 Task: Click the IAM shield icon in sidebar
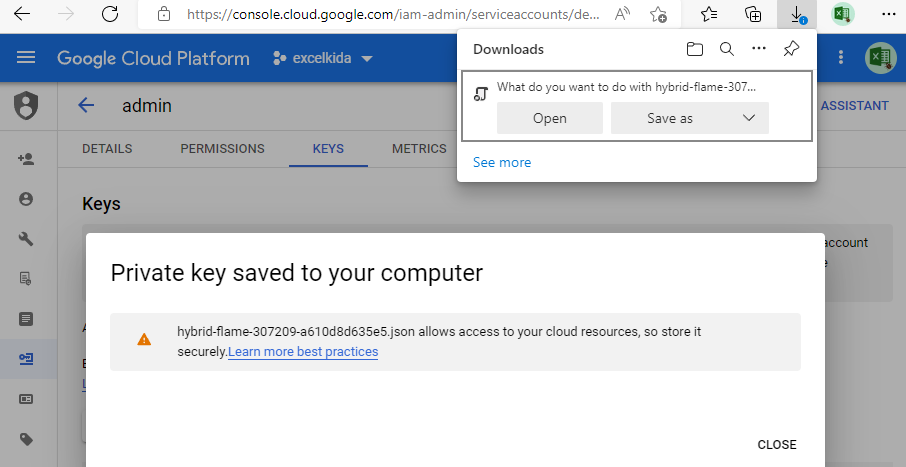[26, 106]
